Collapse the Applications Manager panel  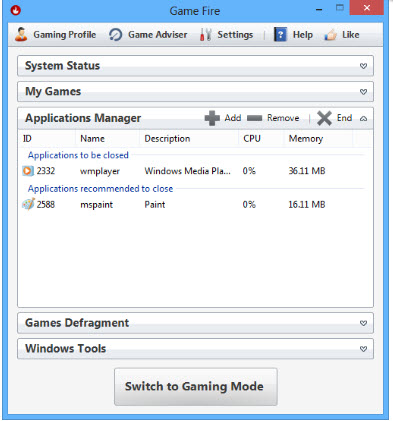click(363, 118)
